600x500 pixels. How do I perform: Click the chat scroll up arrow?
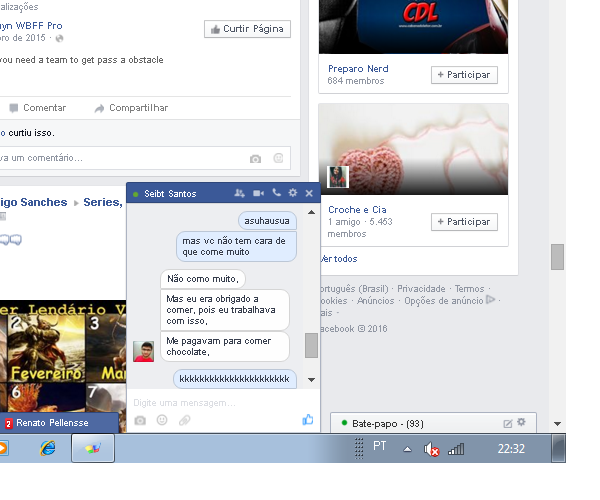tap(311, 212)
